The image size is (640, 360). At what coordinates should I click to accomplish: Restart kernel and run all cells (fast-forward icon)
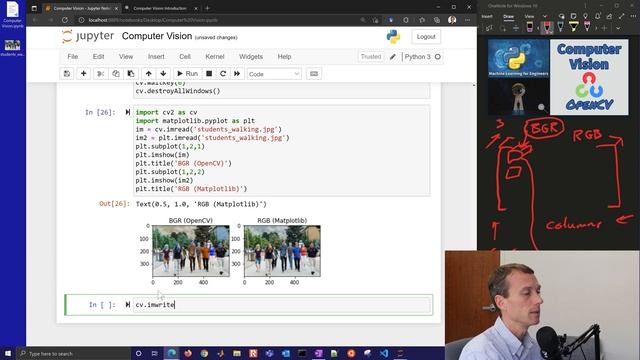pyautogui.click(x=237, y=74)
